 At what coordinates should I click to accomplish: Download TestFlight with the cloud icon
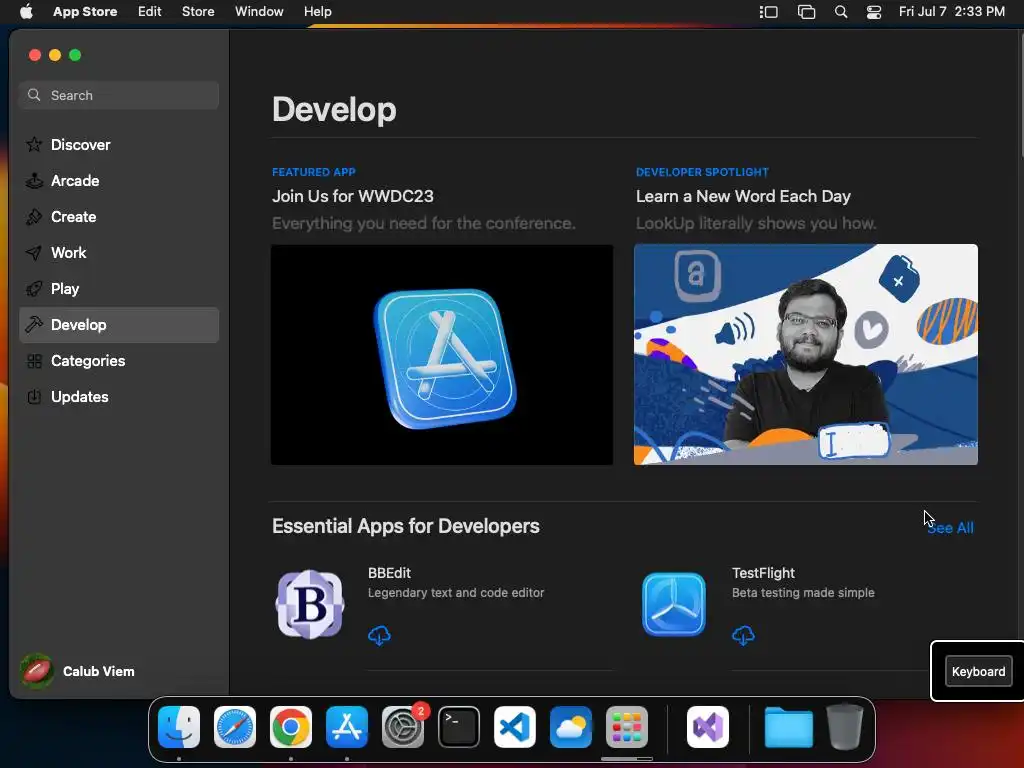(x=743, y=635)
